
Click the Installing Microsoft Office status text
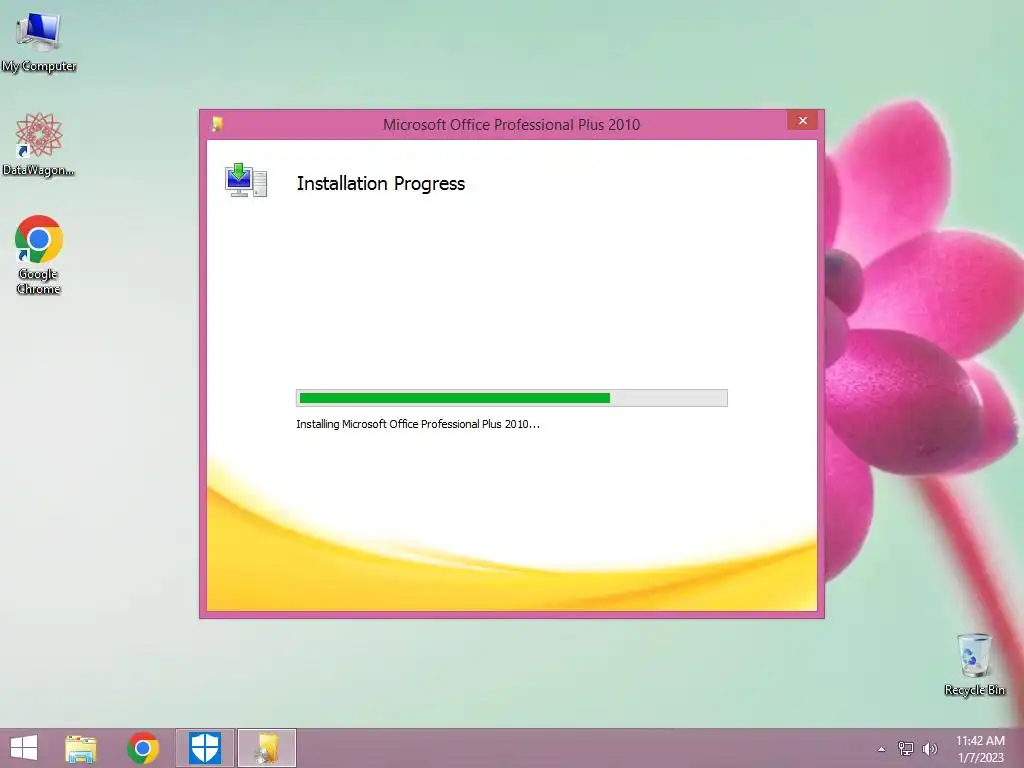coord(418,424)
